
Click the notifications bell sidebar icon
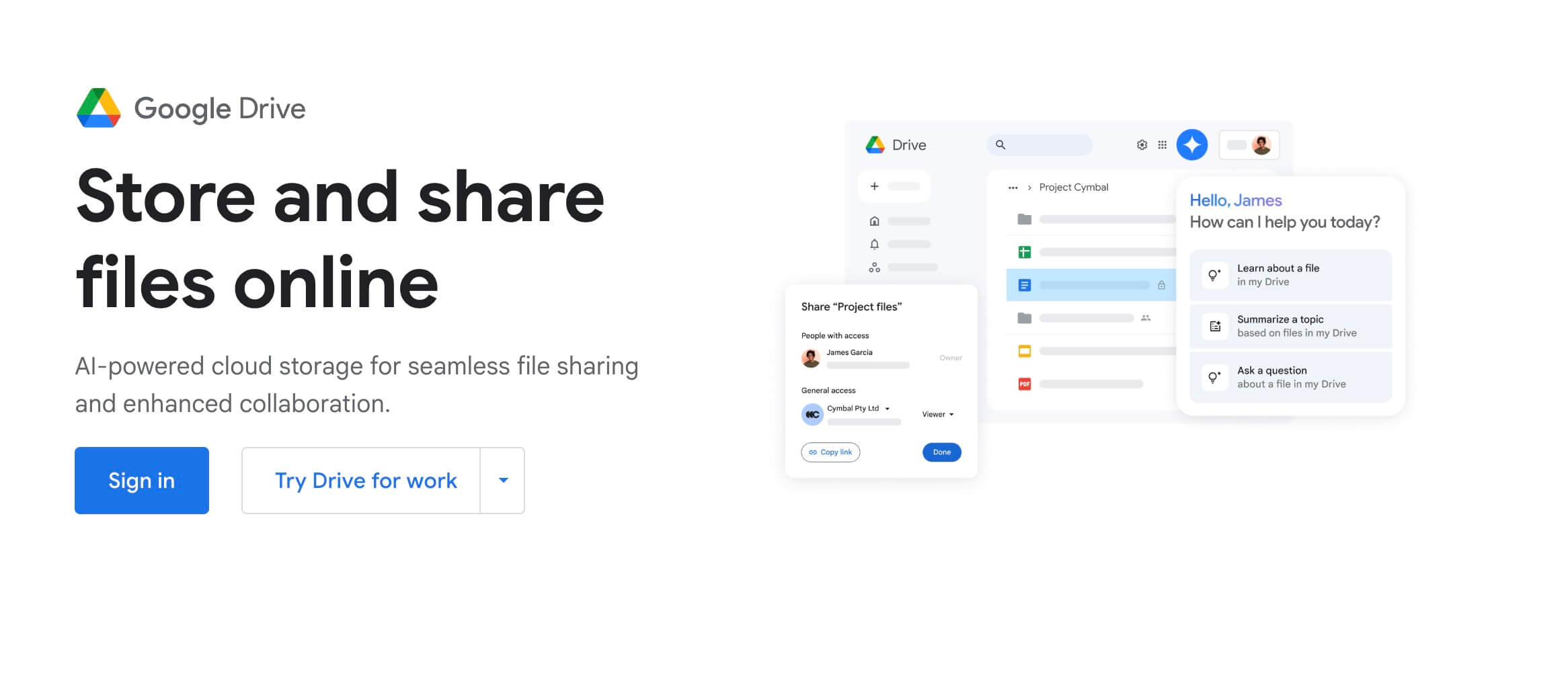tap(874, 244)
